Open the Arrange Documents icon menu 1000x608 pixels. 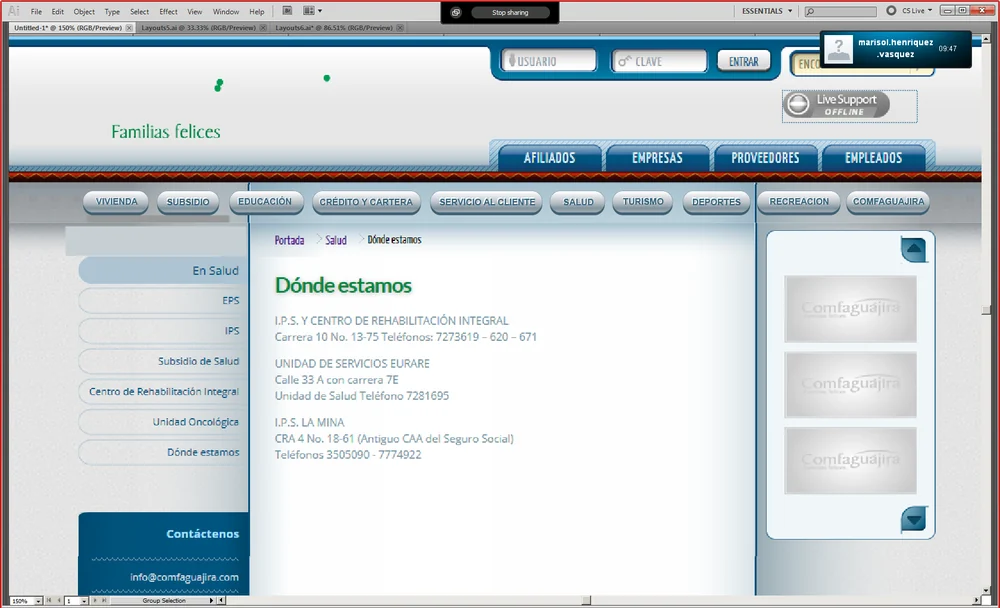point(312,11)
